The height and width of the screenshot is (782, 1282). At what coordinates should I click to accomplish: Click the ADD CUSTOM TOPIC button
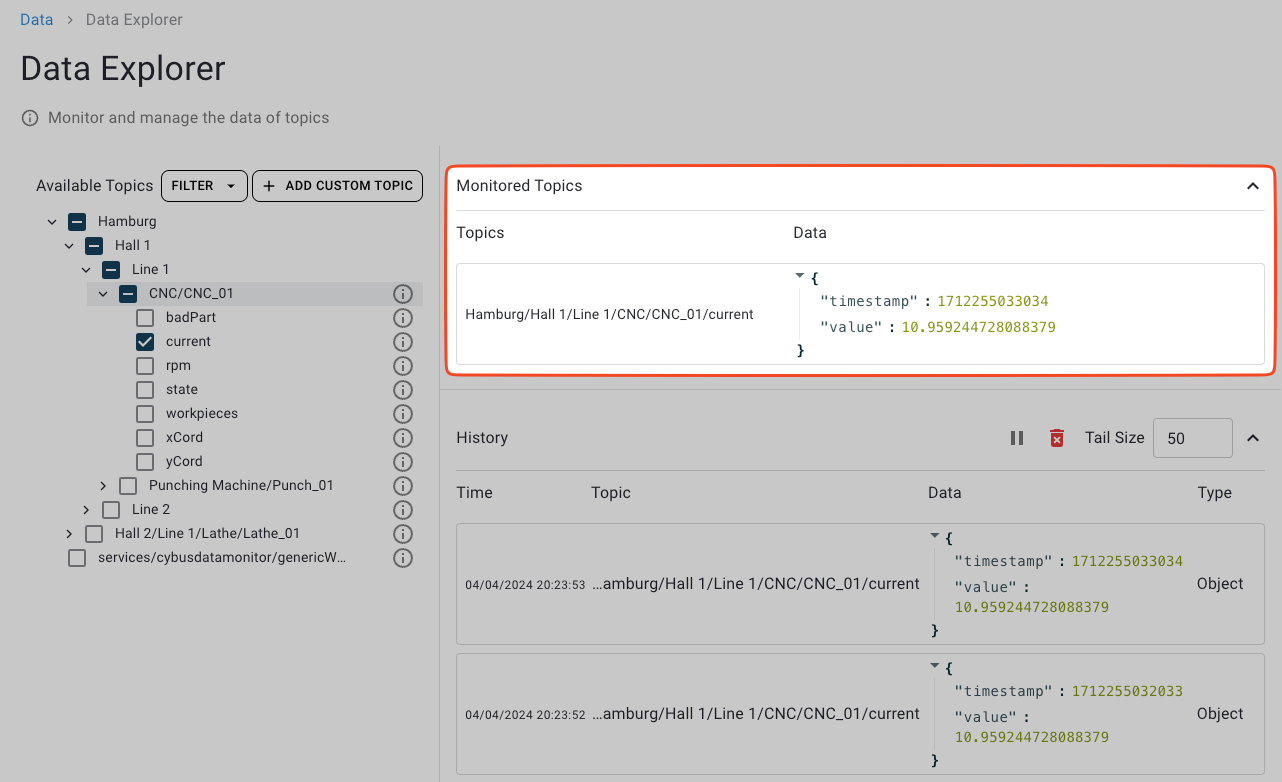pos(337,186)
